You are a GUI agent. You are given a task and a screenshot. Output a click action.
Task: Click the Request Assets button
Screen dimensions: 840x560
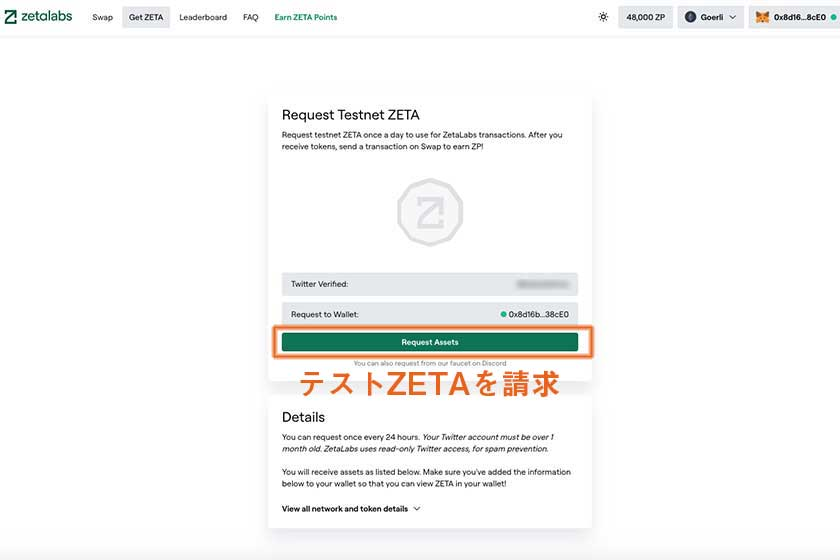coord(430,342)
